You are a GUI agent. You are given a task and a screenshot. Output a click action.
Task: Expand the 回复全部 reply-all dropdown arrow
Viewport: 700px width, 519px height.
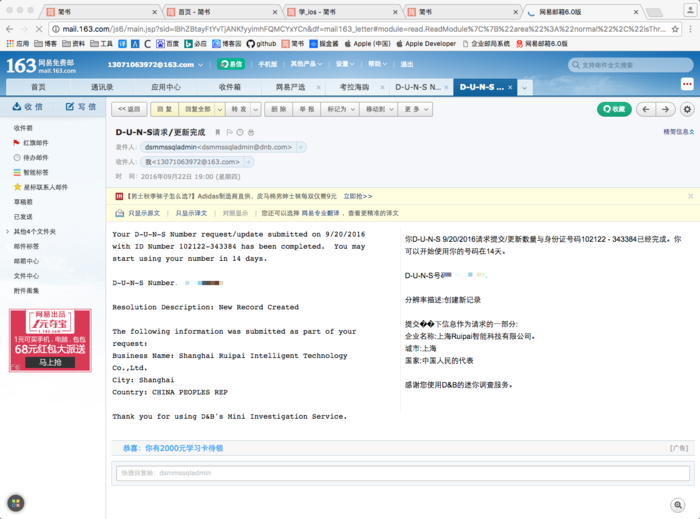coord(220,109)
